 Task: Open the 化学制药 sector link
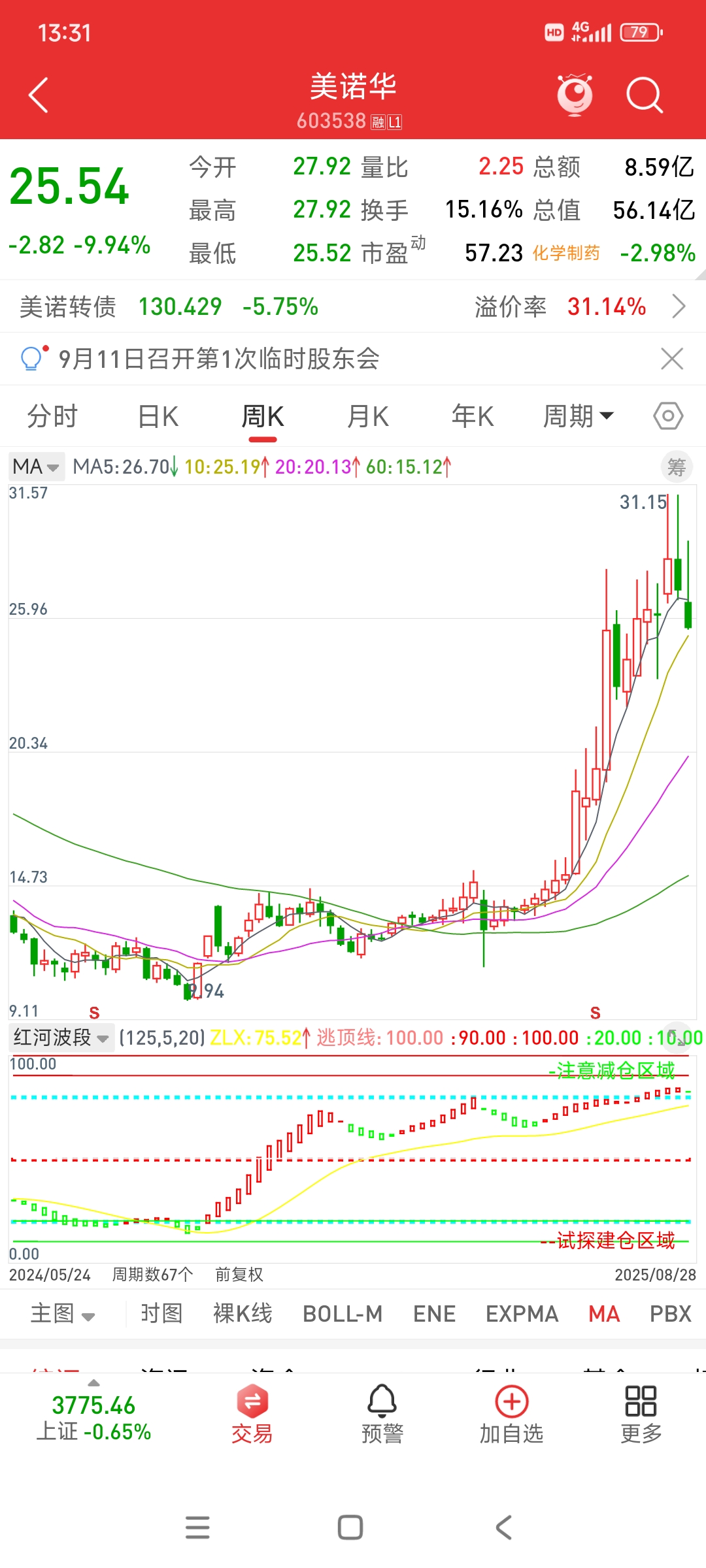pyautogui.click(x=566, y=253)
